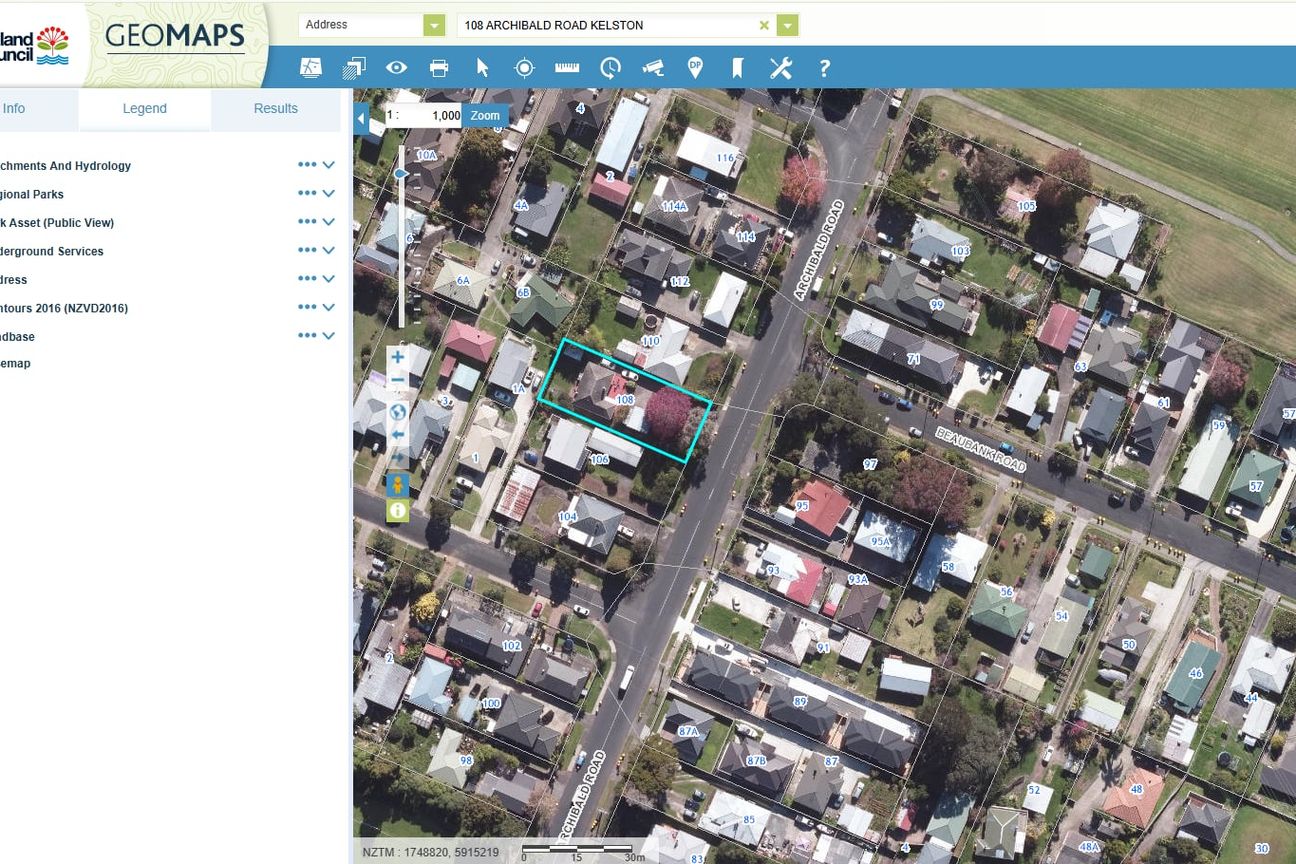
Task: Click the map scale input box
Action: pos(431,115)
